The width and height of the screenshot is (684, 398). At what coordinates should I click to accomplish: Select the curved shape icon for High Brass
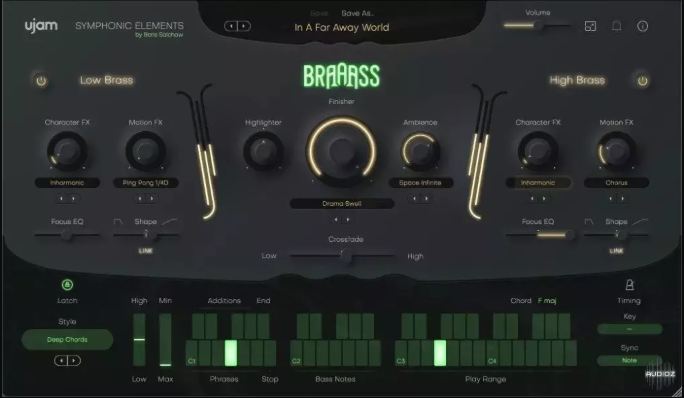[640, 222]
